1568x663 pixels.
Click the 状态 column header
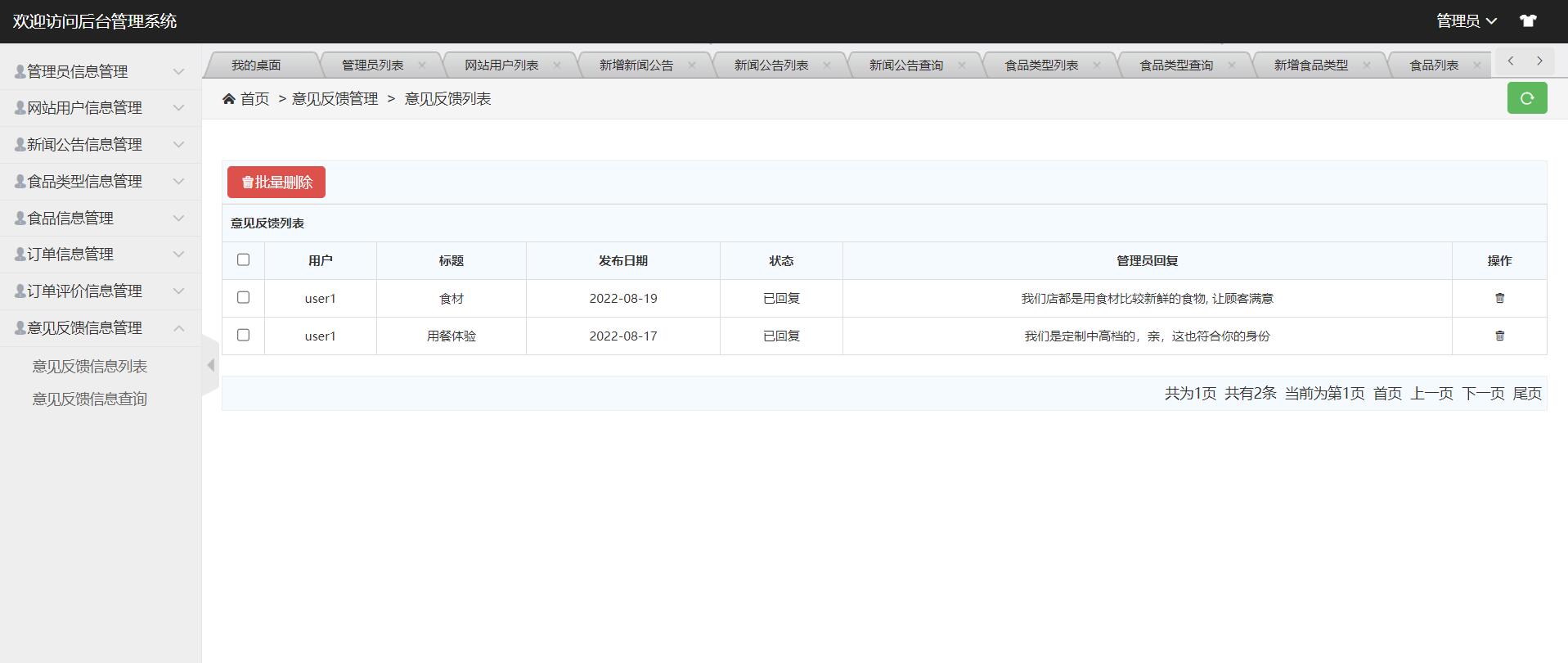click(781, 261)
